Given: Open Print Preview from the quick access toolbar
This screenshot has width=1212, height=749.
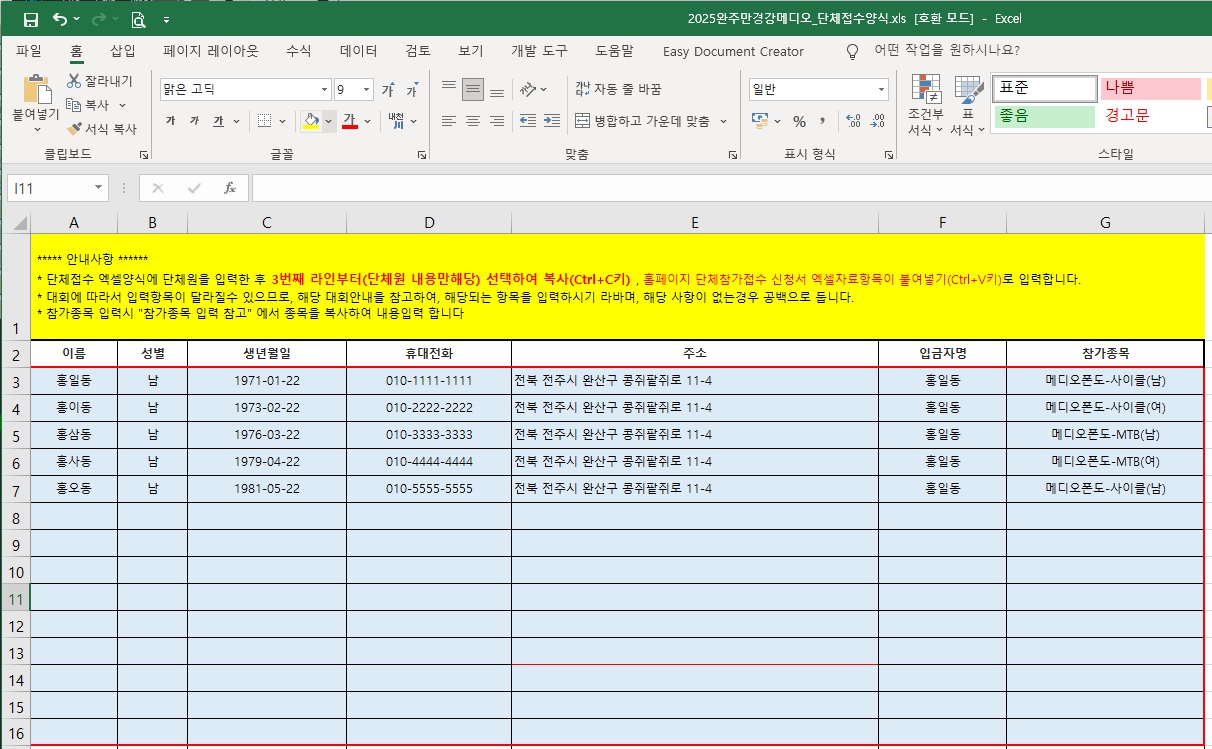Looking at the screenshot, I should coord(137,19).
